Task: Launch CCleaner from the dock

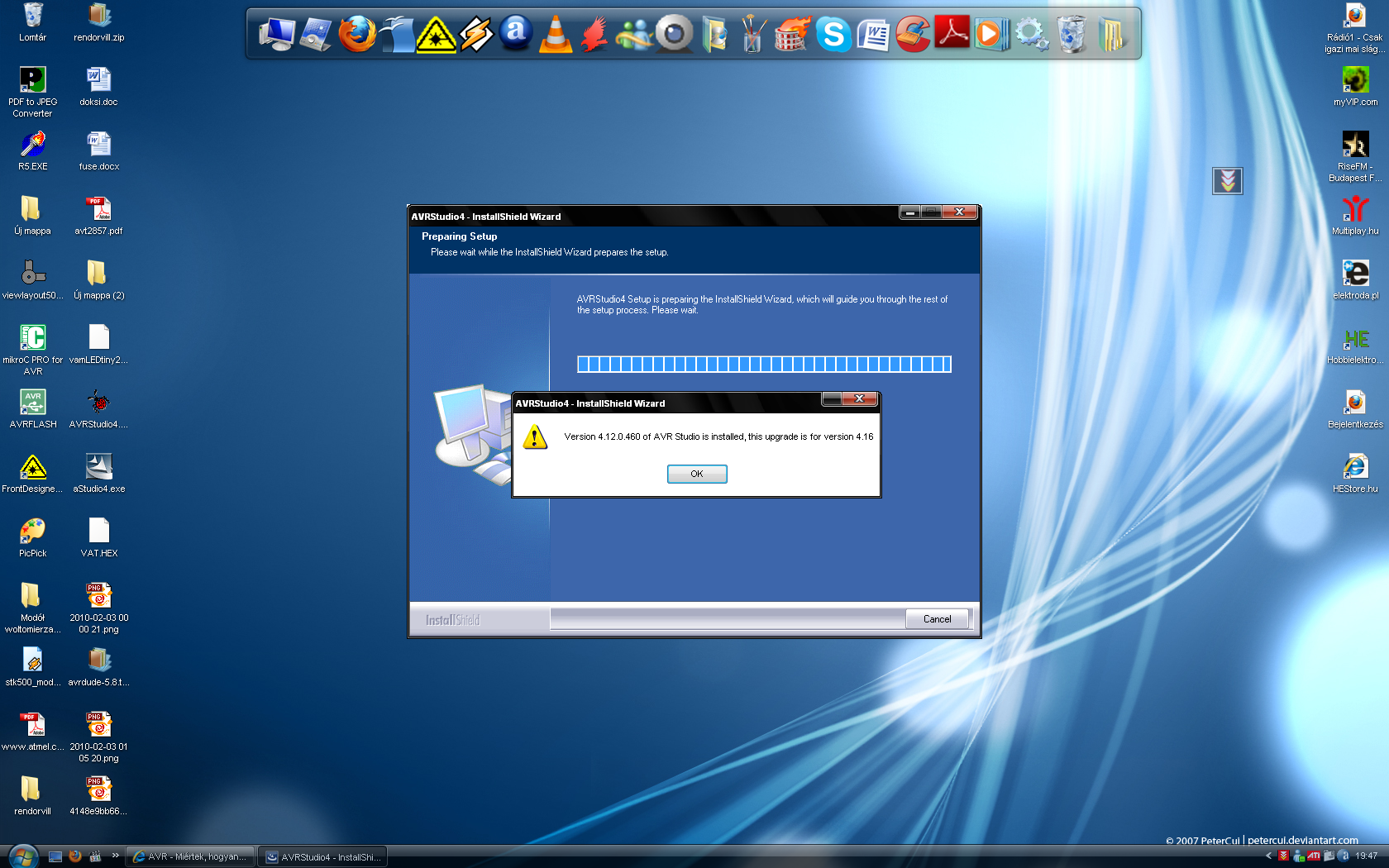Action: click(x=913, y=35)
